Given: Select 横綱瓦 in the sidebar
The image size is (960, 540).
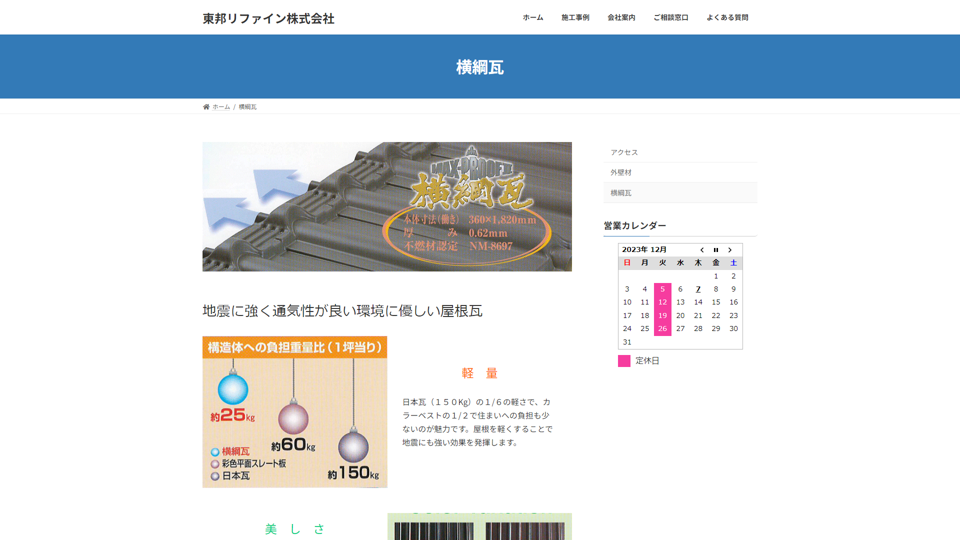Looking at the screenshot, I should tap(621, 193).
